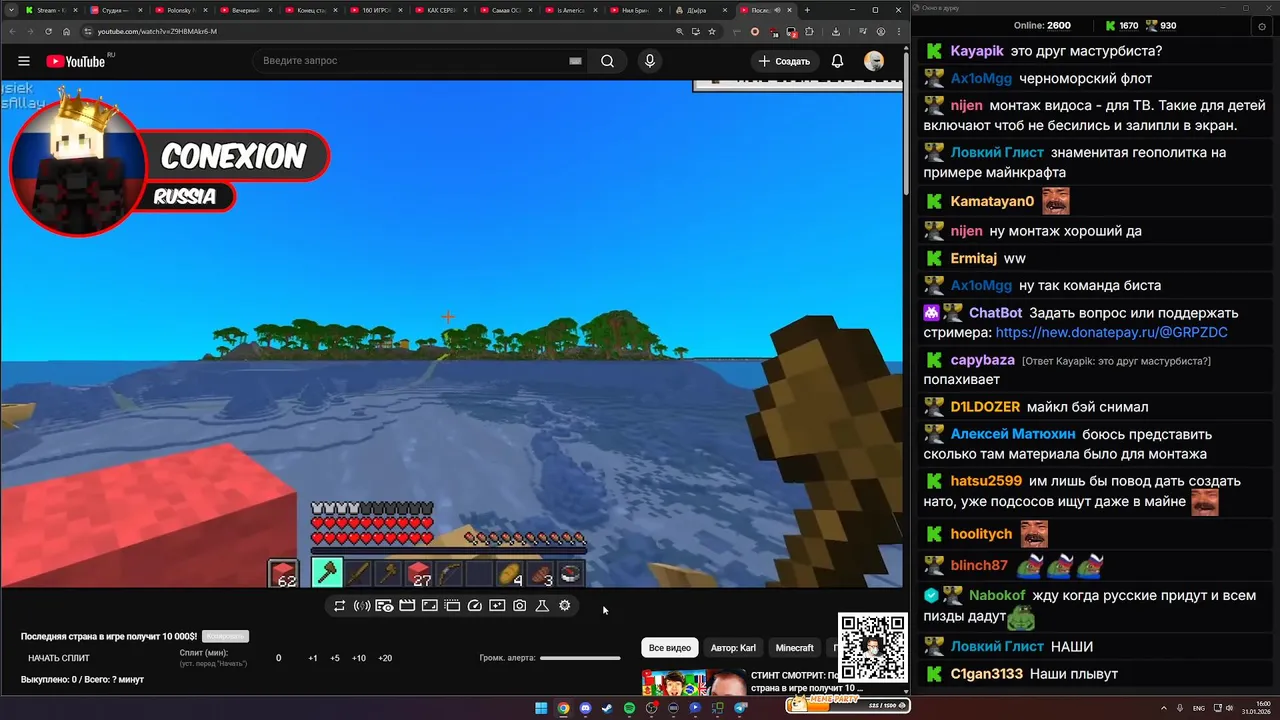The width and height of the screenshot is (1280, 720).
Task: Go to the YouTube home logo
Action: (75, 61)
